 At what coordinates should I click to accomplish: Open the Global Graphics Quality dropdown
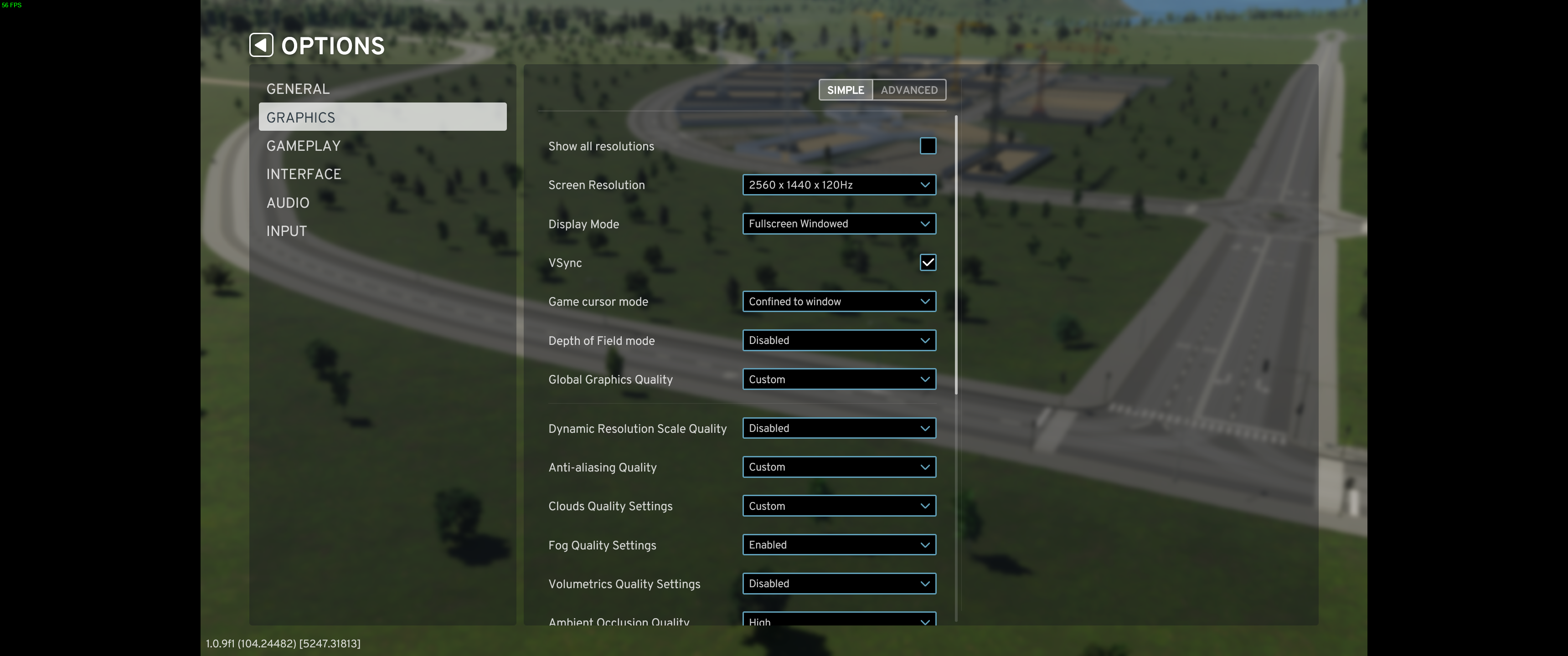click(839, 379)
